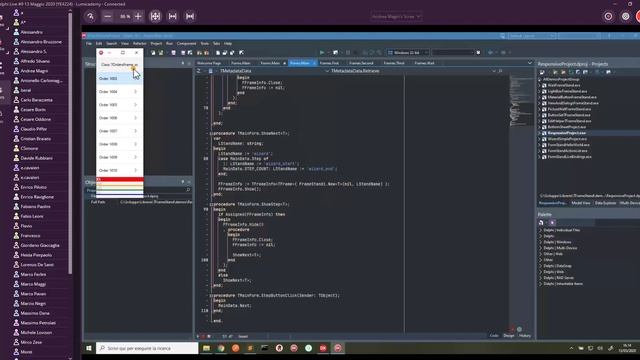Switch to the History tab at editor bottom

[525, 336]
